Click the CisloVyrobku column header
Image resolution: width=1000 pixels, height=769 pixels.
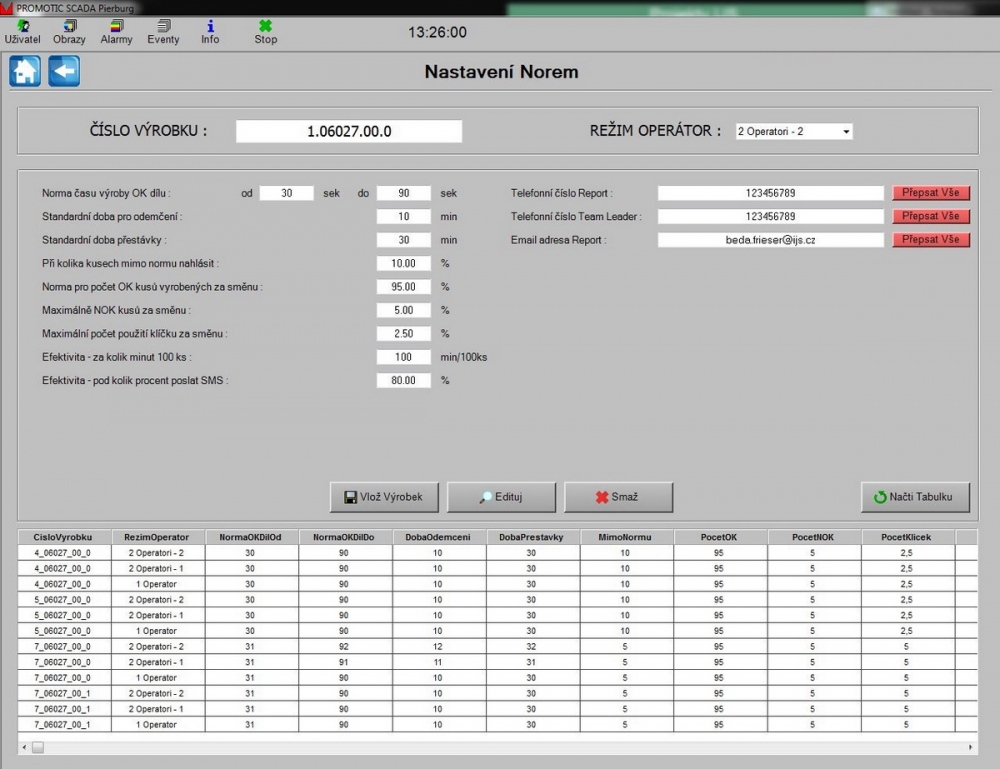(63, 537)
